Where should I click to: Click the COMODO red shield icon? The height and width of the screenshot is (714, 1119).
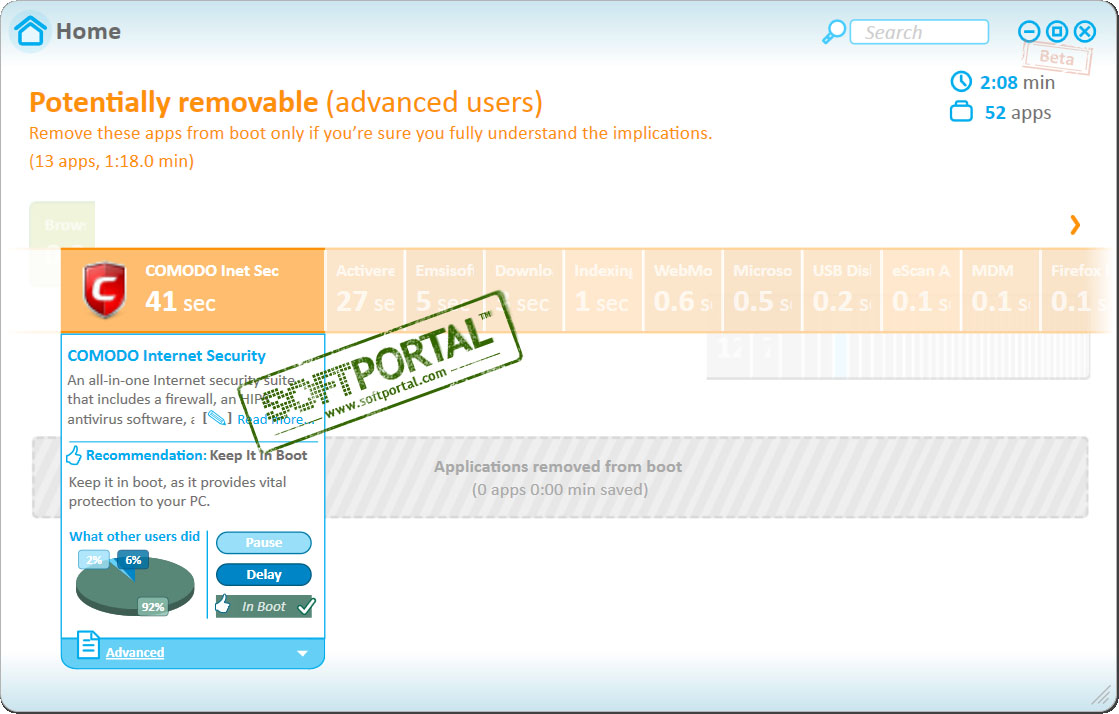pyautogui.click(x=105, y=289)
